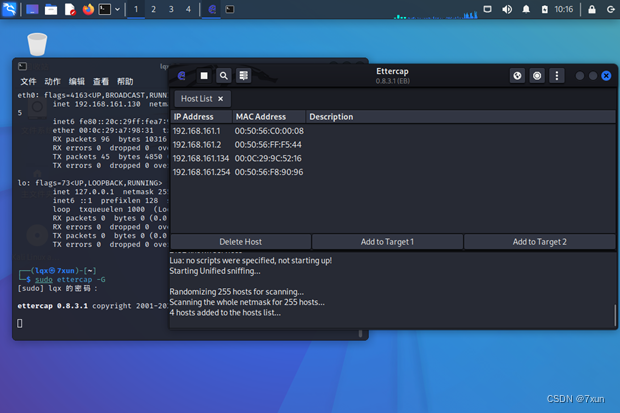This screenshot has height=413, width=620.
Task: Click the terminal window title icon
Action: 23,66
